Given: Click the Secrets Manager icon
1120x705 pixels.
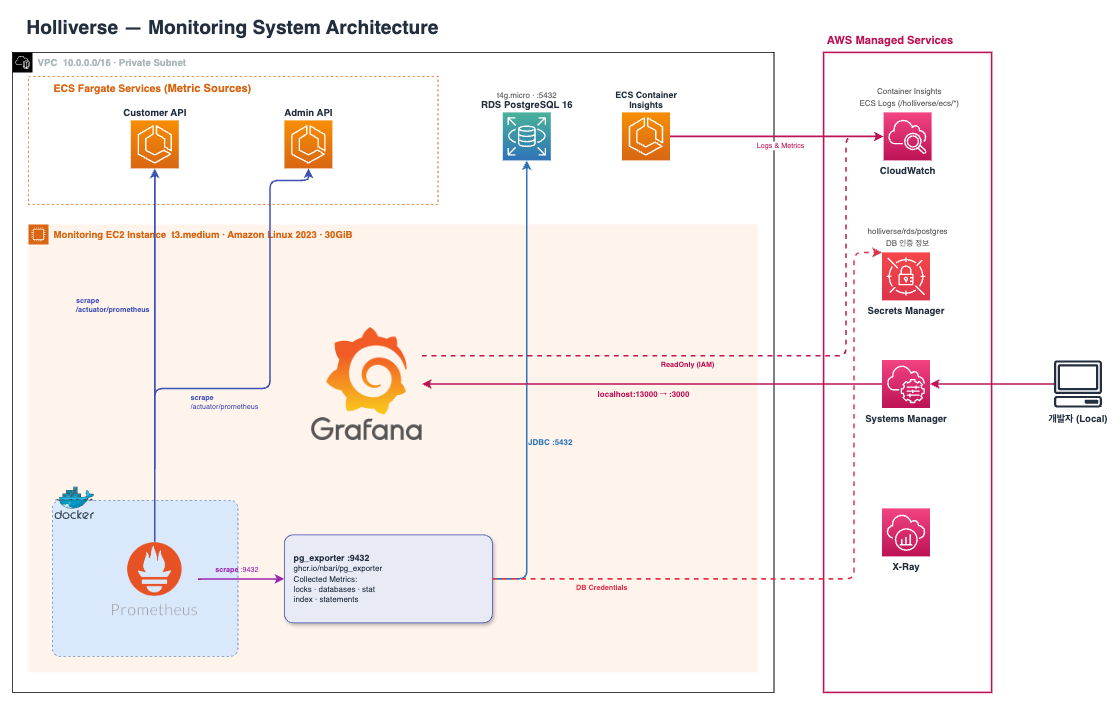Looking at the screenshot, I should coord(906,276).
